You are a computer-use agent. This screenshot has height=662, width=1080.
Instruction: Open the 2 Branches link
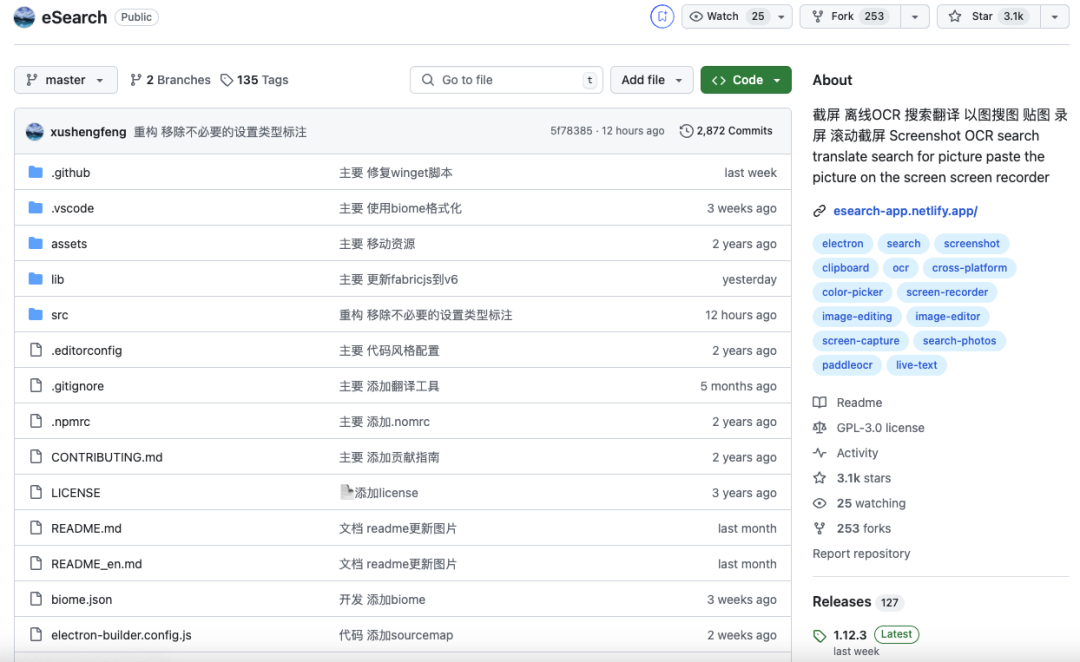tap(170, 80)
